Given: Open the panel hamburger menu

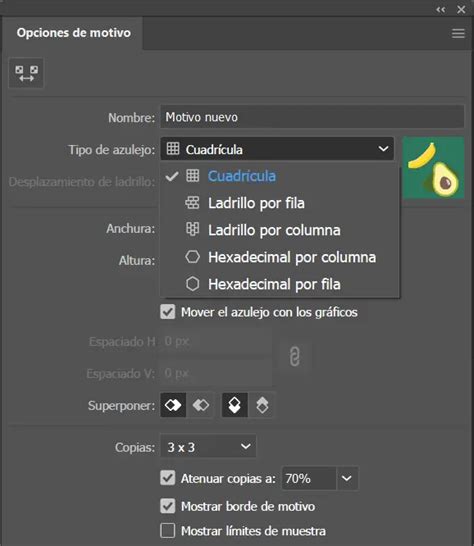Looking at the screenshot, I should tap(458, 33).
